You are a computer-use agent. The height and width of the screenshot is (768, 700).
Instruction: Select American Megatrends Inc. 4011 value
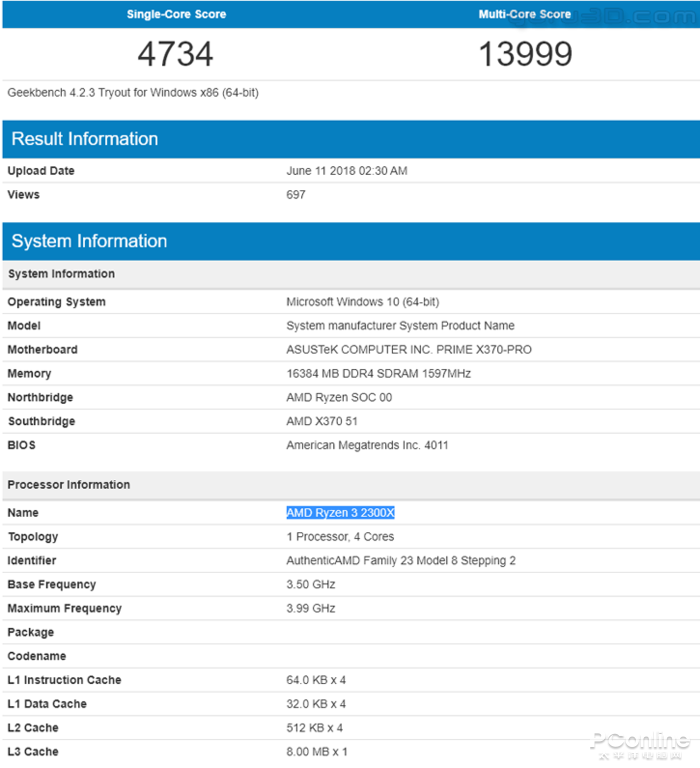(367, 446)
